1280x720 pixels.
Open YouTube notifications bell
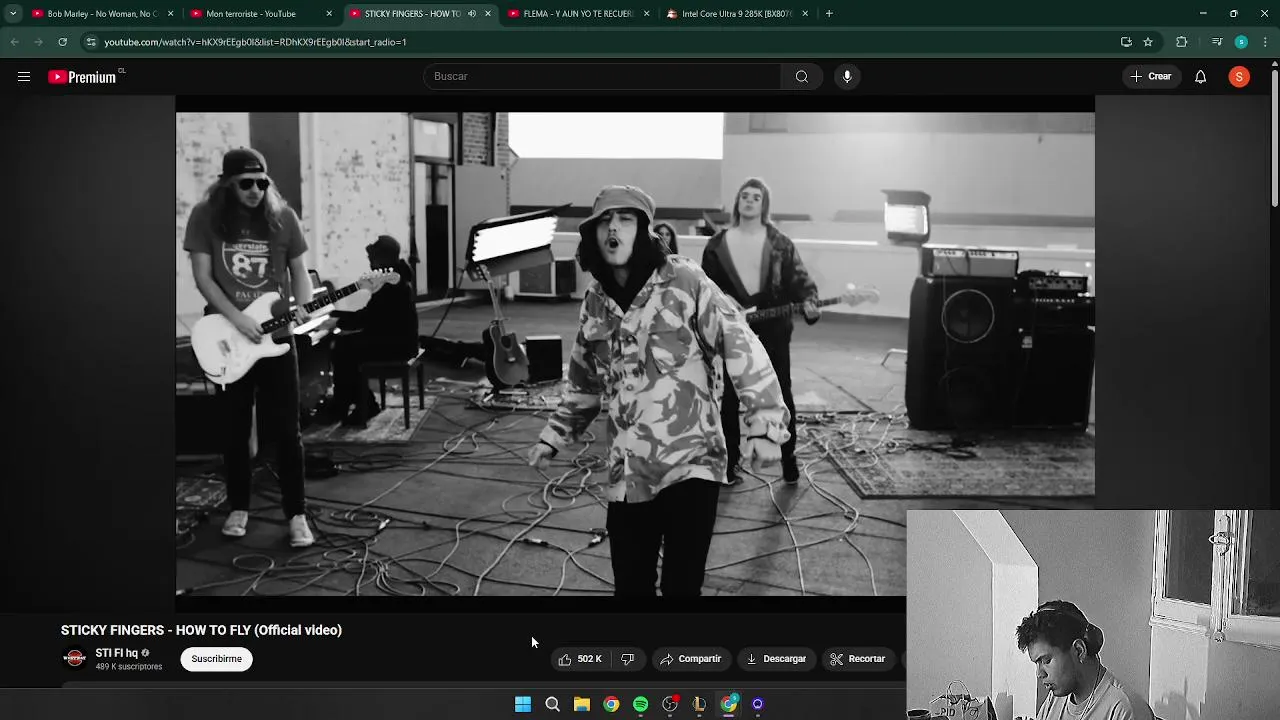click(x=1201, y=77)
